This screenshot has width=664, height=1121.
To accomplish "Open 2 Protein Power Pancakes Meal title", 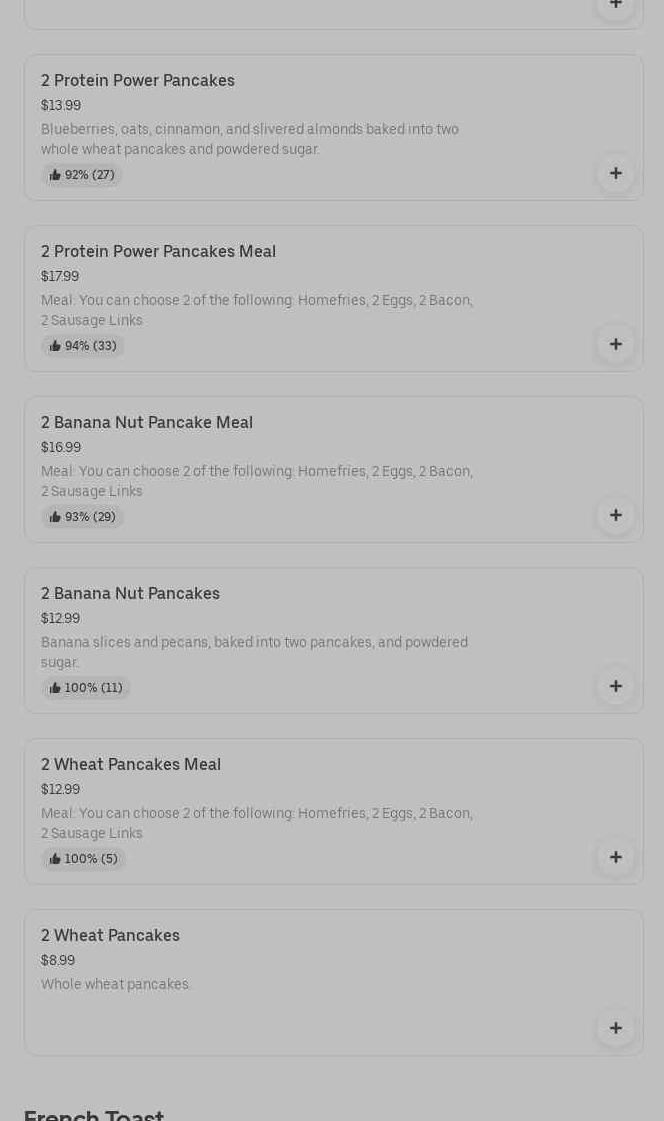I will [158, 252].
